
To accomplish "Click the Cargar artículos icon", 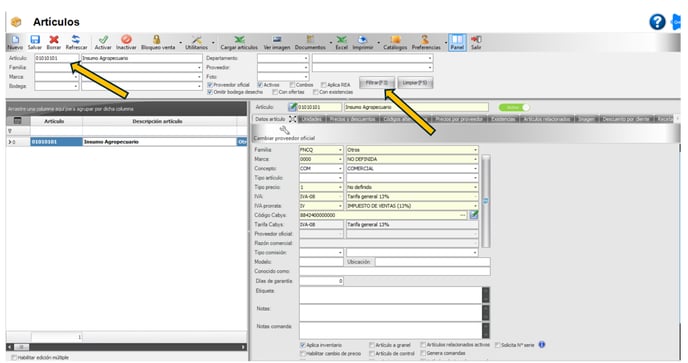I will [x=239, y=40].
